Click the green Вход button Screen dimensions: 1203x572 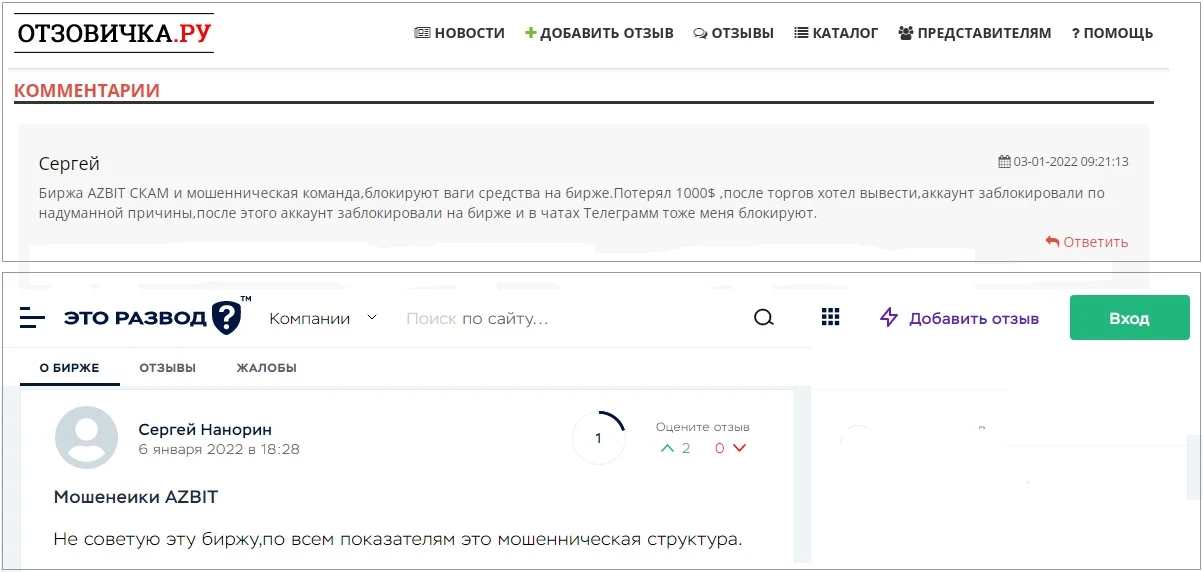[1129, 318]
